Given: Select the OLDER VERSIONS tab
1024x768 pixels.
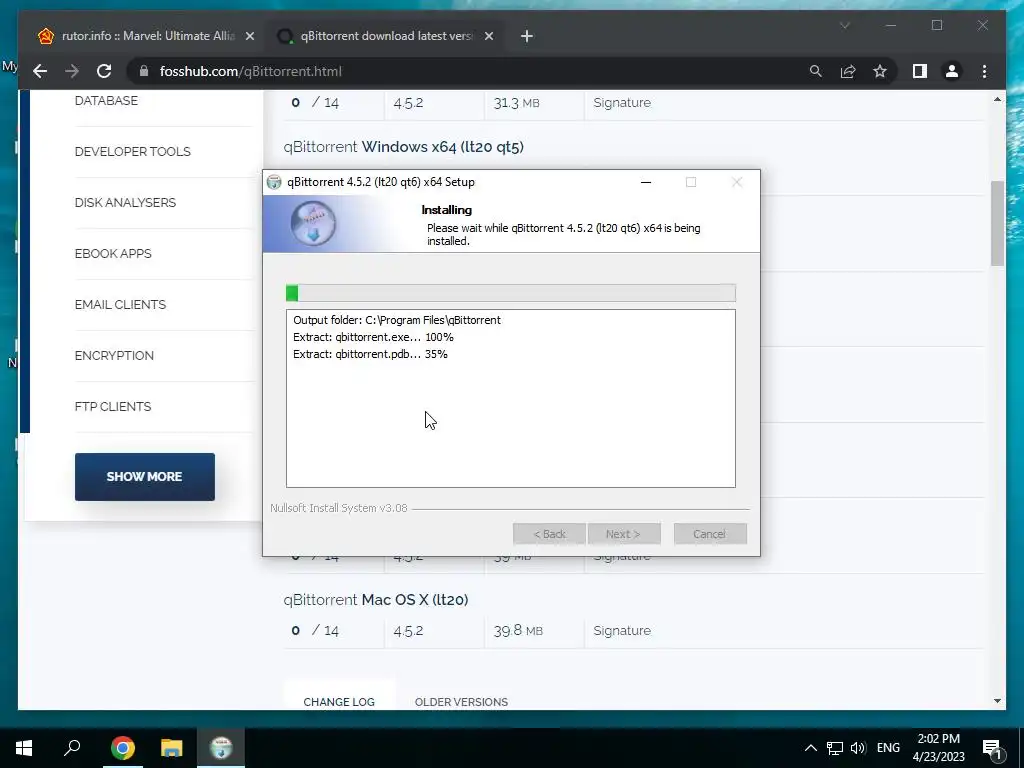Looking at the screenshot, I should pos(461,702).
